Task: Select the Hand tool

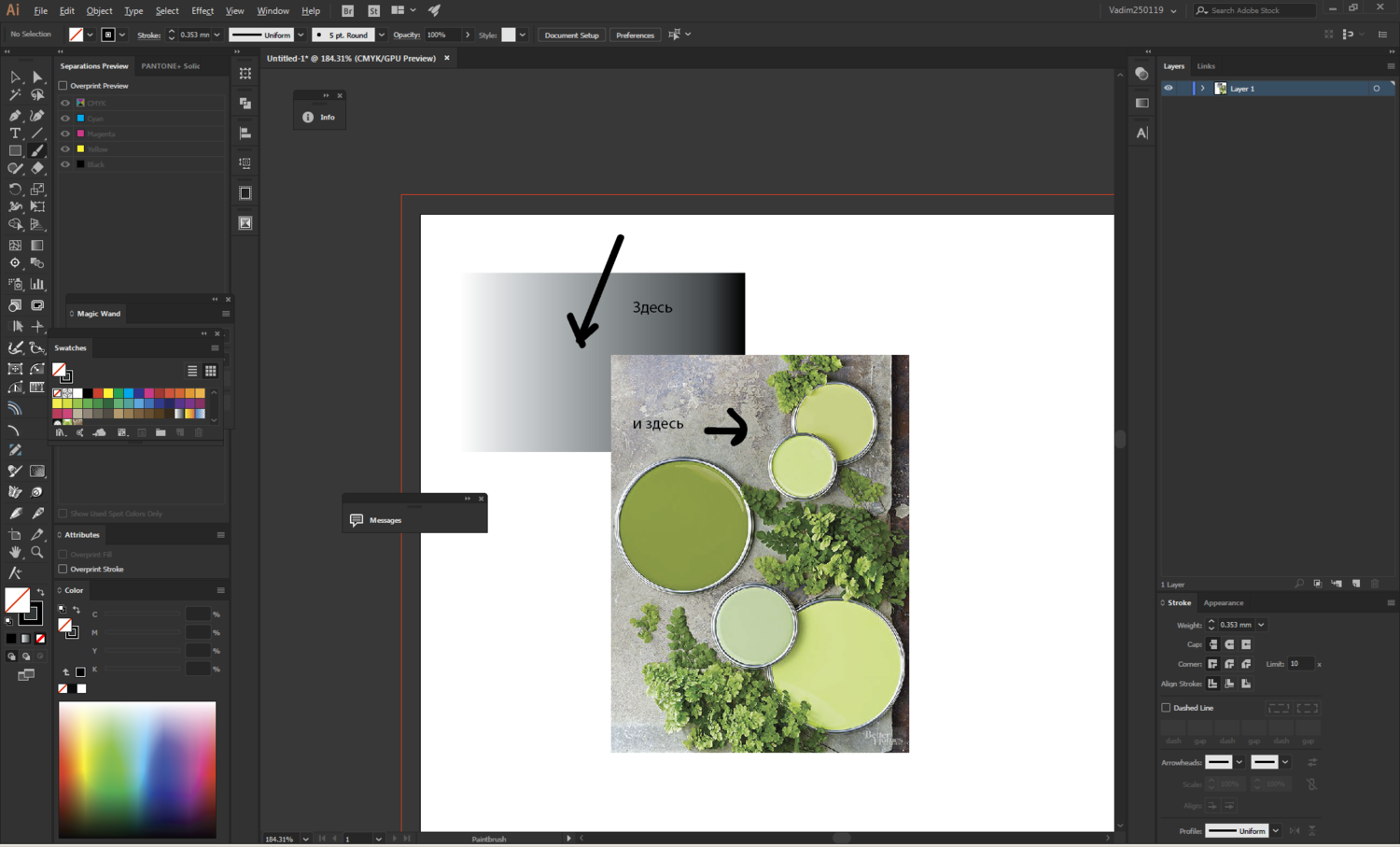Action: 15,553
